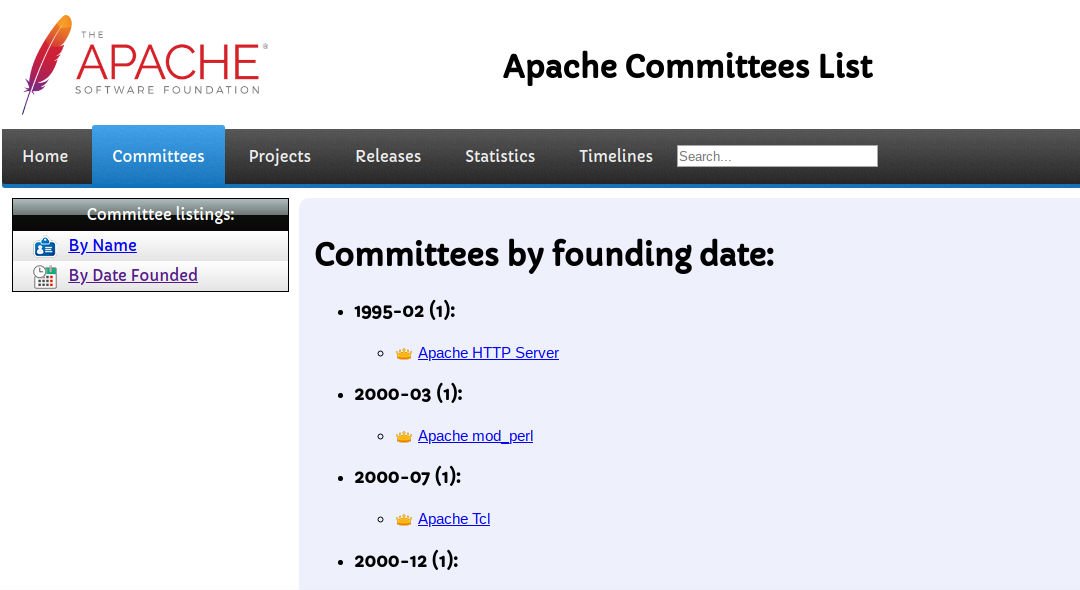Click the crown icon beside Apache HTTP Server
Image resolution: width=1080 pixels, height=590 pixels.
tap(404, 353)
